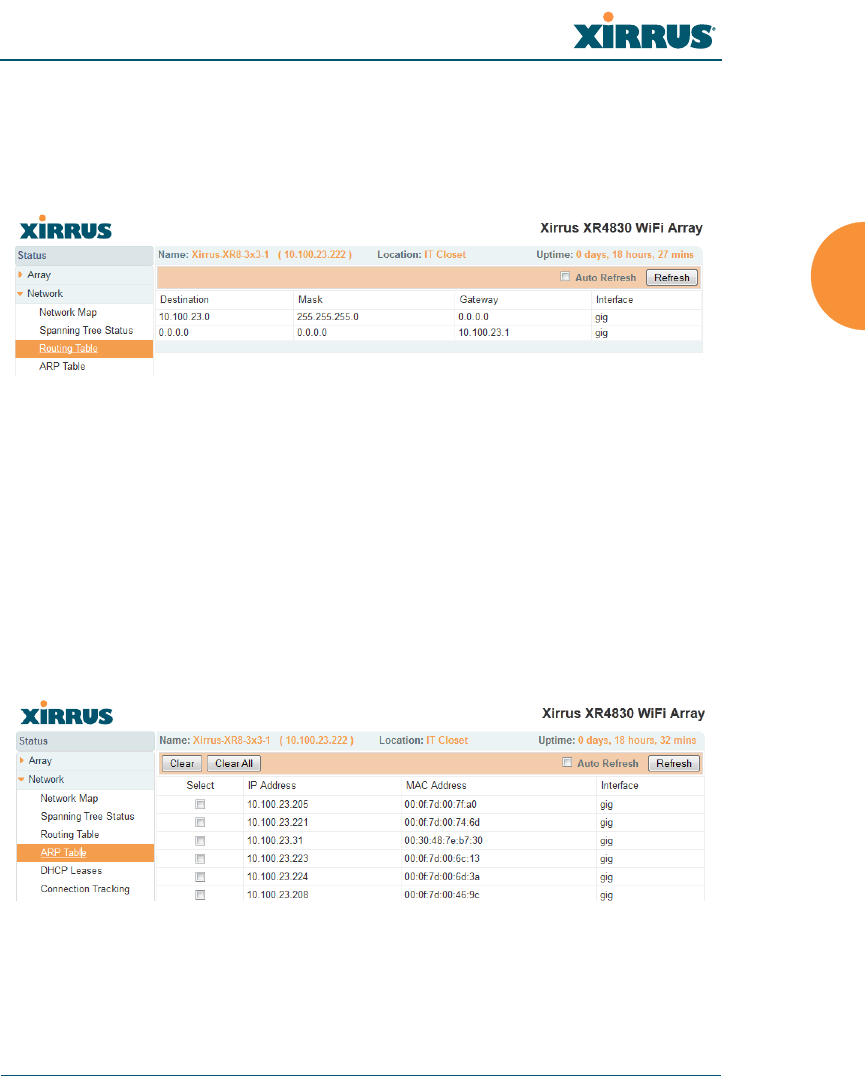Select the ARP entry 10.100.23.223
Image resolution: width=865 pixels, height=1076 pixels.
click(200, 858)
